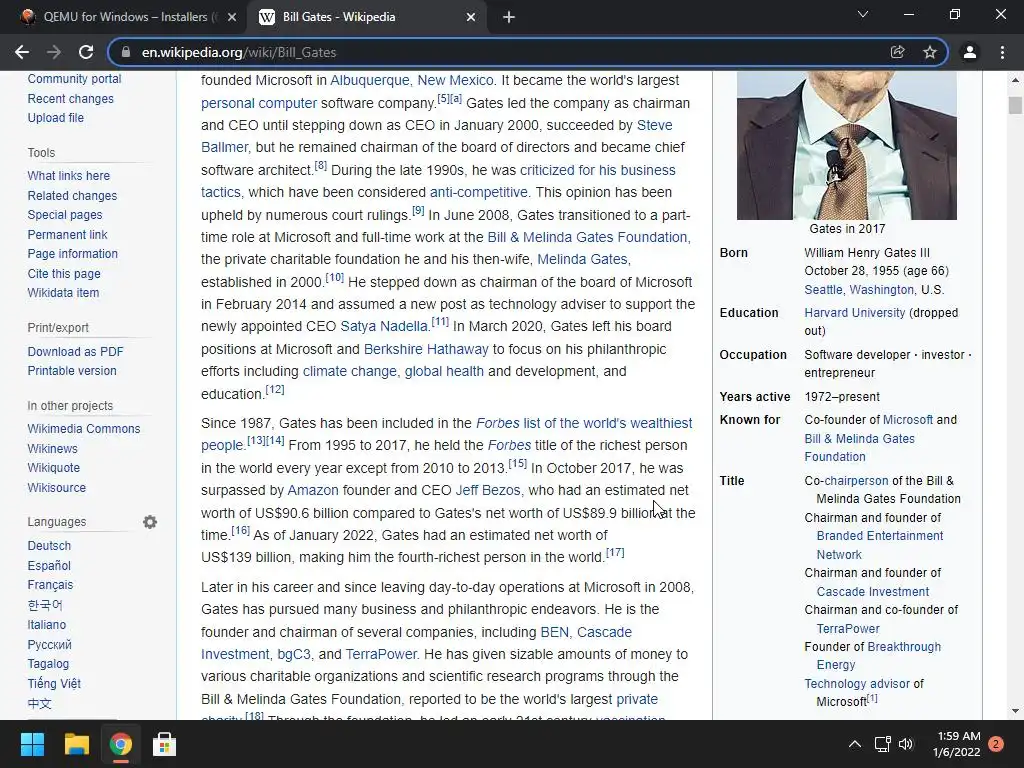The image size is (1024, 768).
Task: Open Chrome's three-dot menu
Action: pos(1002,52)
